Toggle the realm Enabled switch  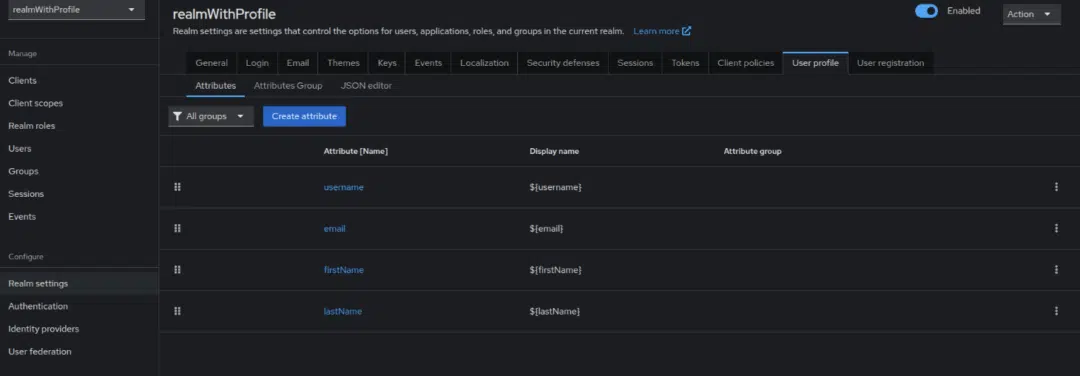click(926, 11)
